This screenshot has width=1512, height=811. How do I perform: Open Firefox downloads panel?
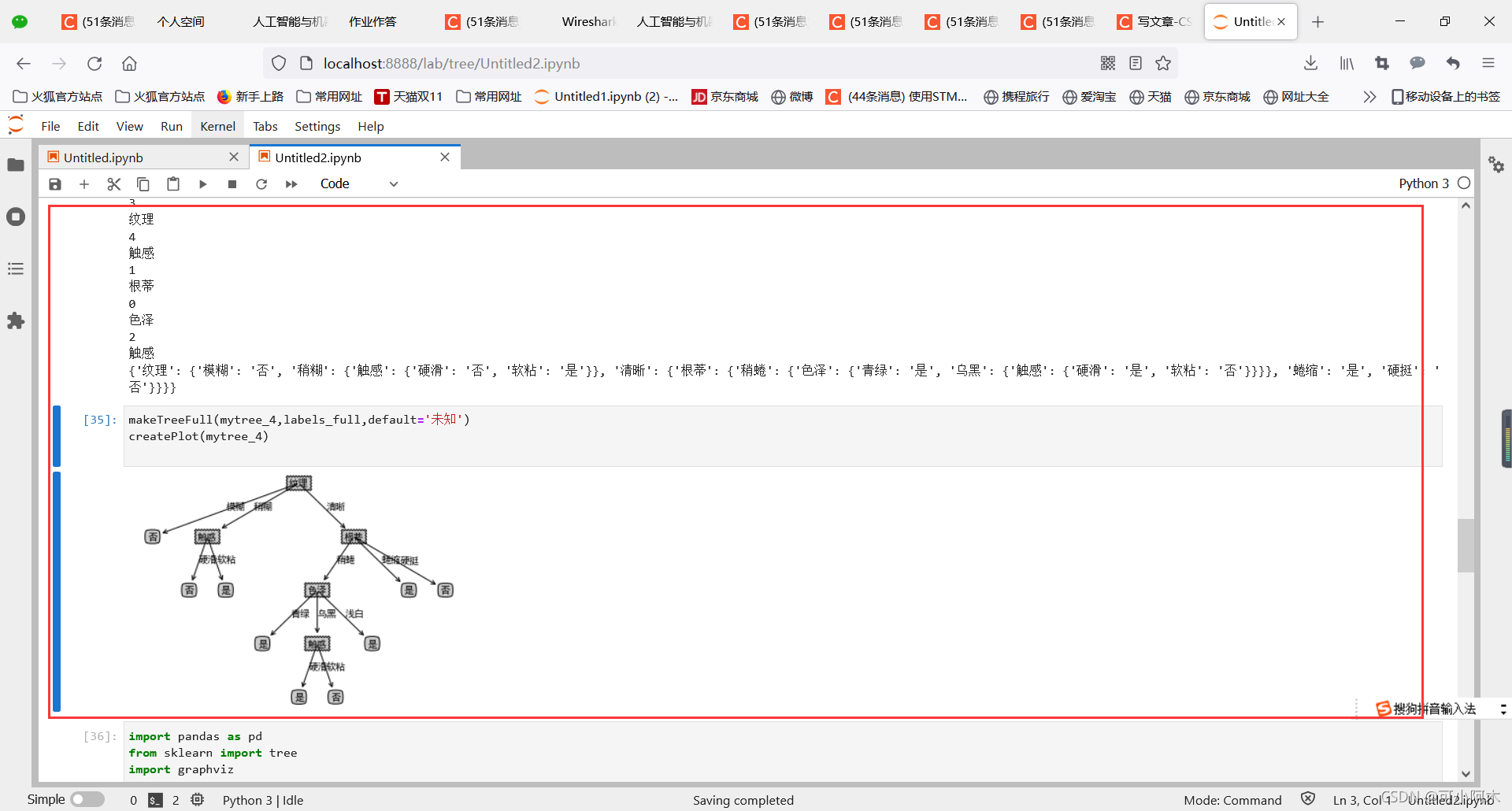coord(1311,63)
